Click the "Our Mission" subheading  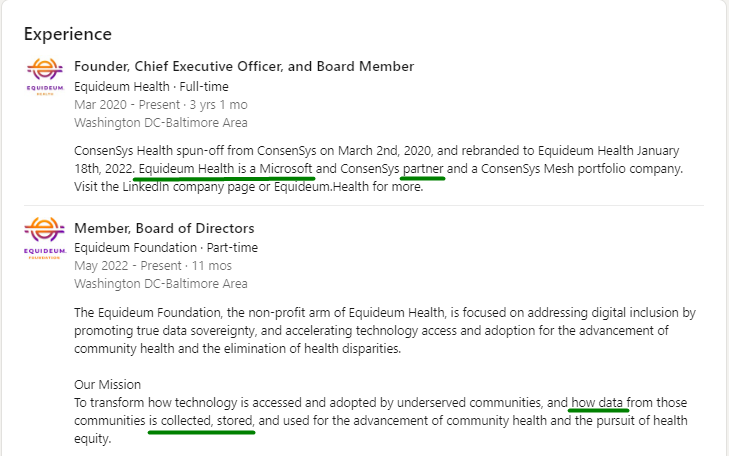coord(108,384)
